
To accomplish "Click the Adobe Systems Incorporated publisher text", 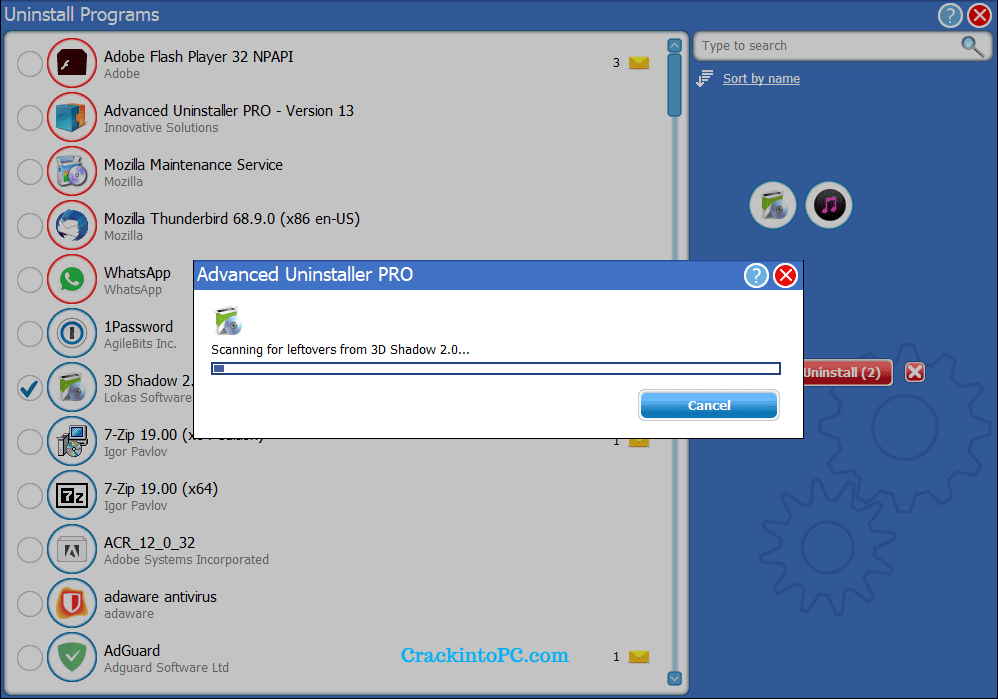I will (186, 560).
